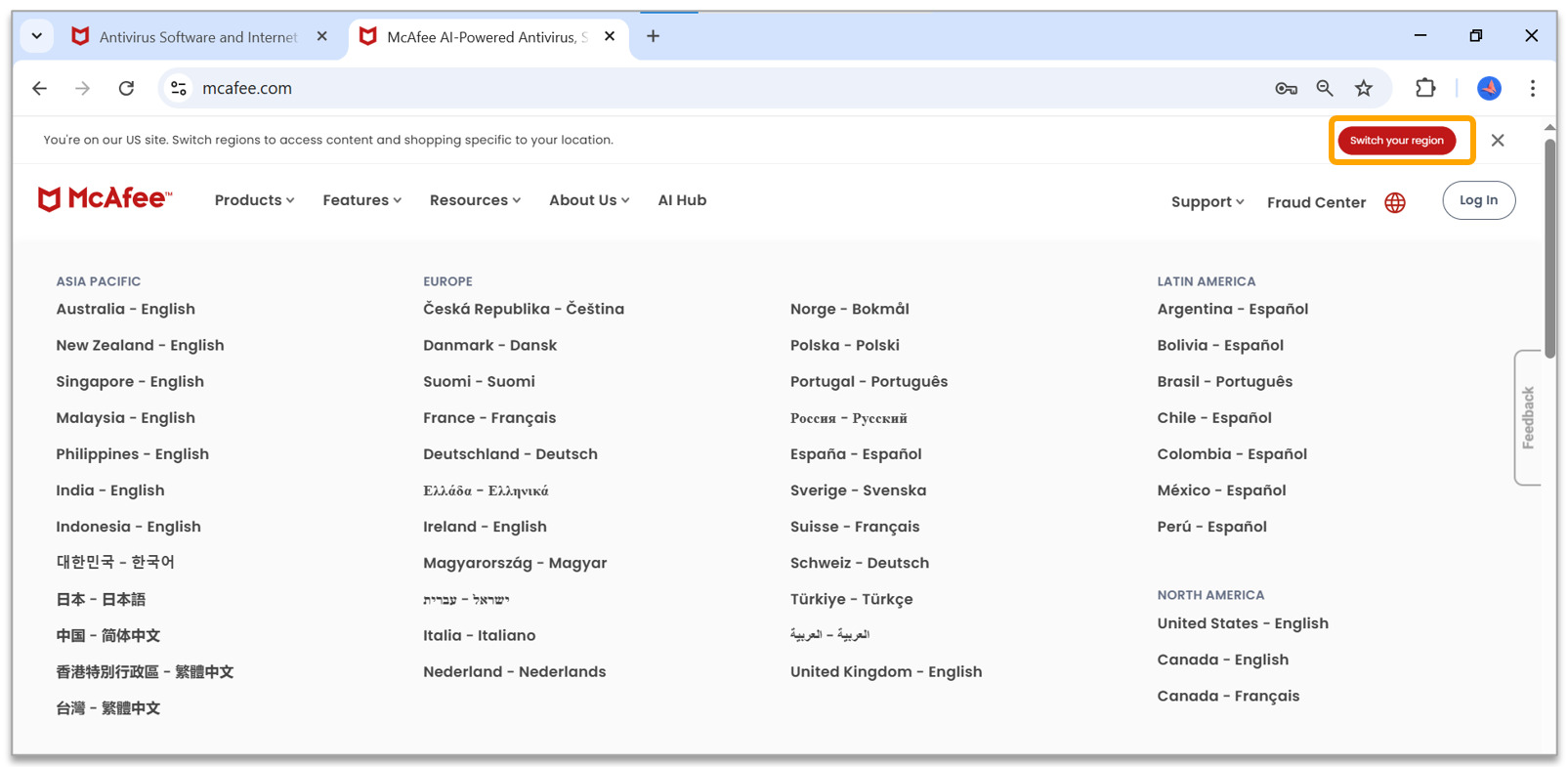Dismiss the region notification banner
Image resolution: width=1568 pixels, height=767 pixels.
[x=1497, y=141]
